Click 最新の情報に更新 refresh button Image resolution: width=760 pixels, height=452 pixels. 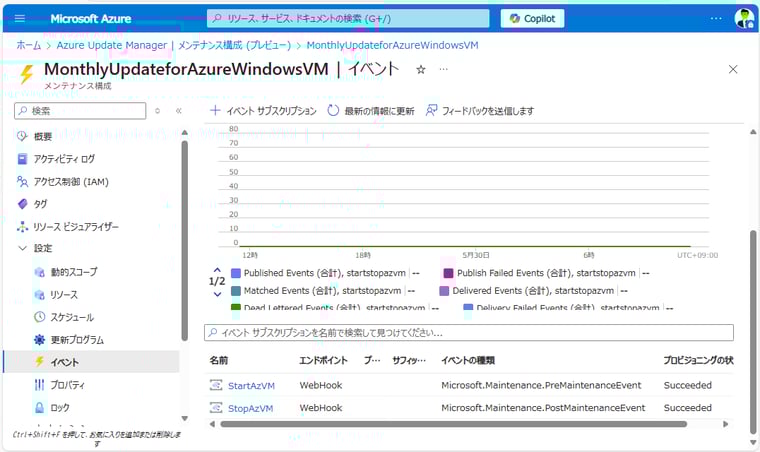pyautogui.click(x=371, y=111)
